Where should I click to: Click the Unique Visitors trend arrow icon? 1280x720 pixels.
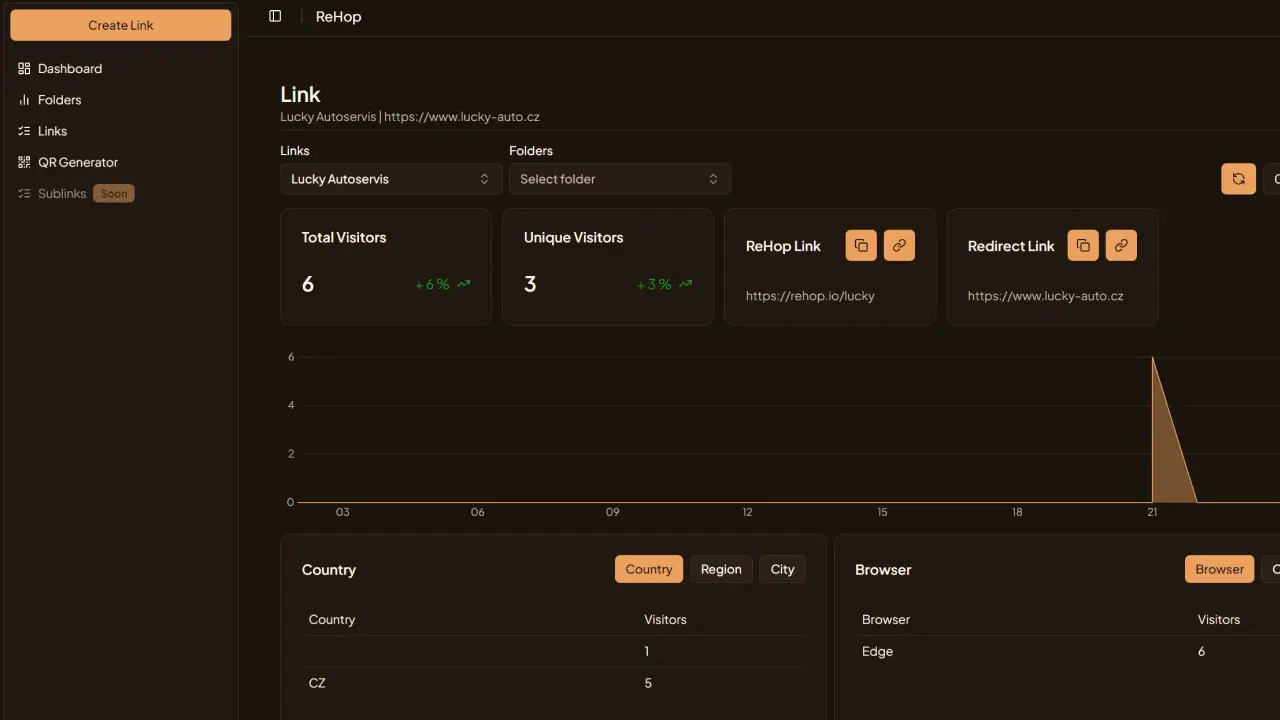[x=685, y=284]
